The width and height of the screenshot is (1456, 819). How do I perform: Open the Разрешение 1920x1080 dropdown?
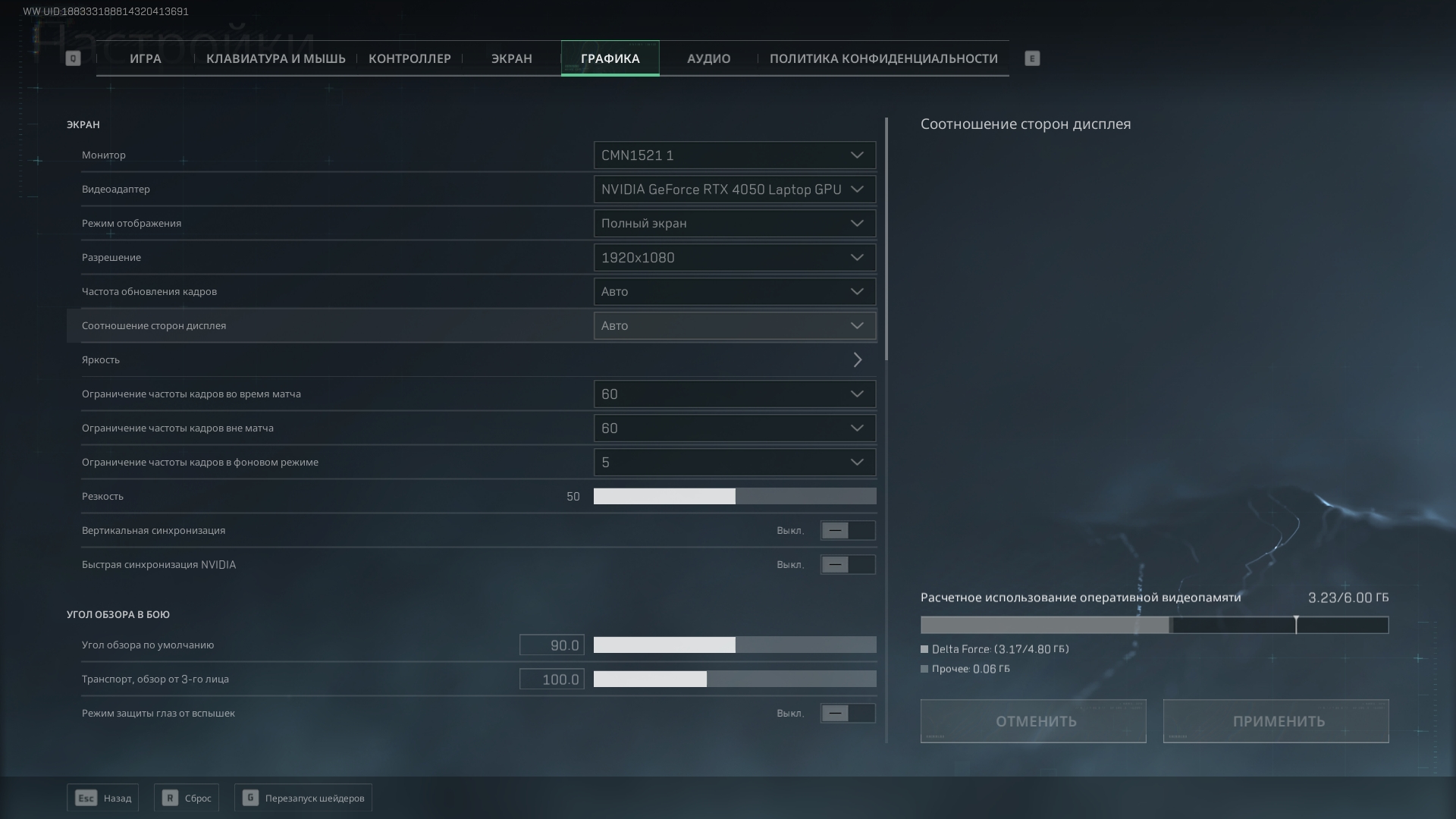pos(734,258)
